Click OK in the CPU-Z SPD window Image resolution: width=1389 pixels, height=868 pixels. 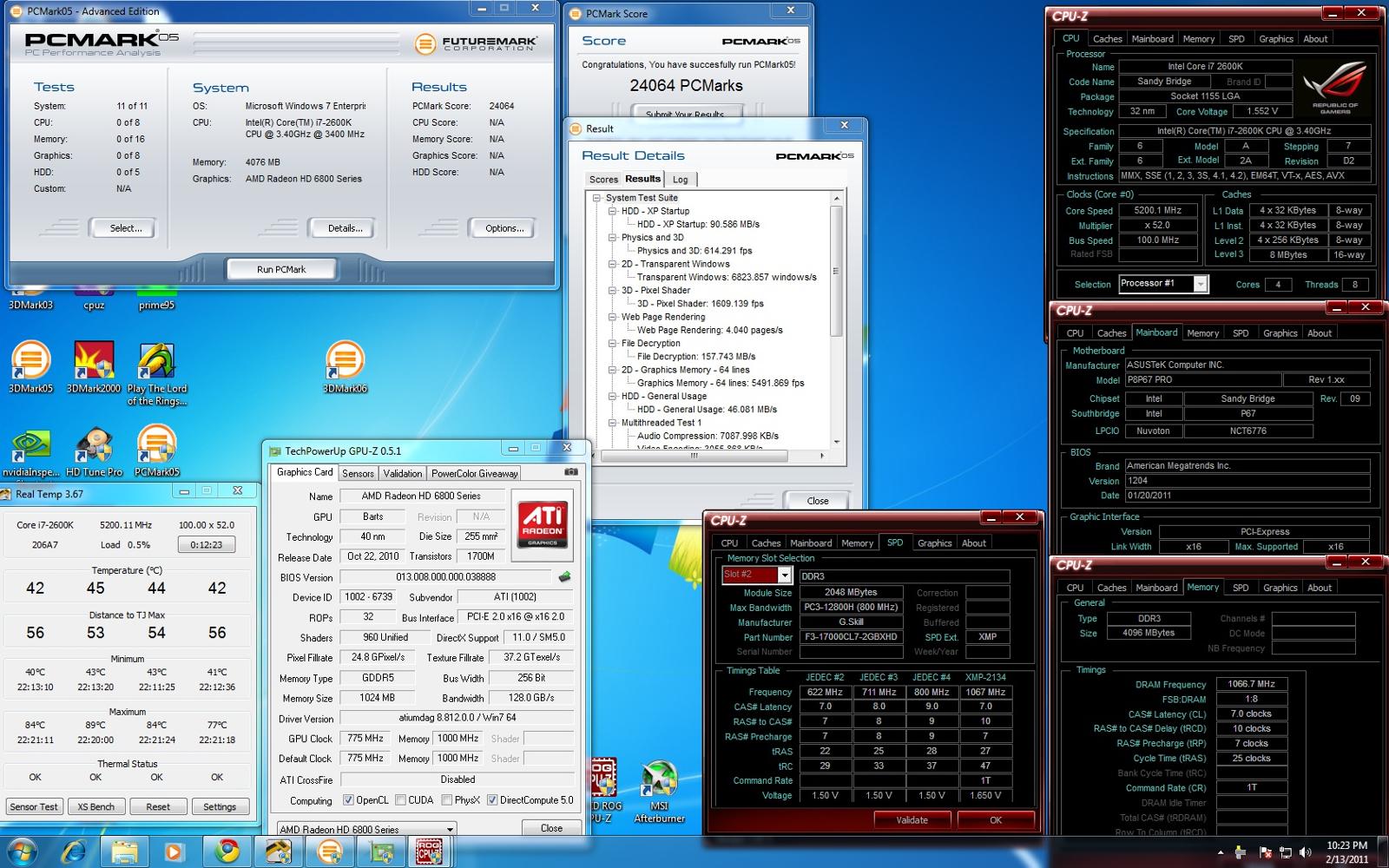[x=996, y=820]
